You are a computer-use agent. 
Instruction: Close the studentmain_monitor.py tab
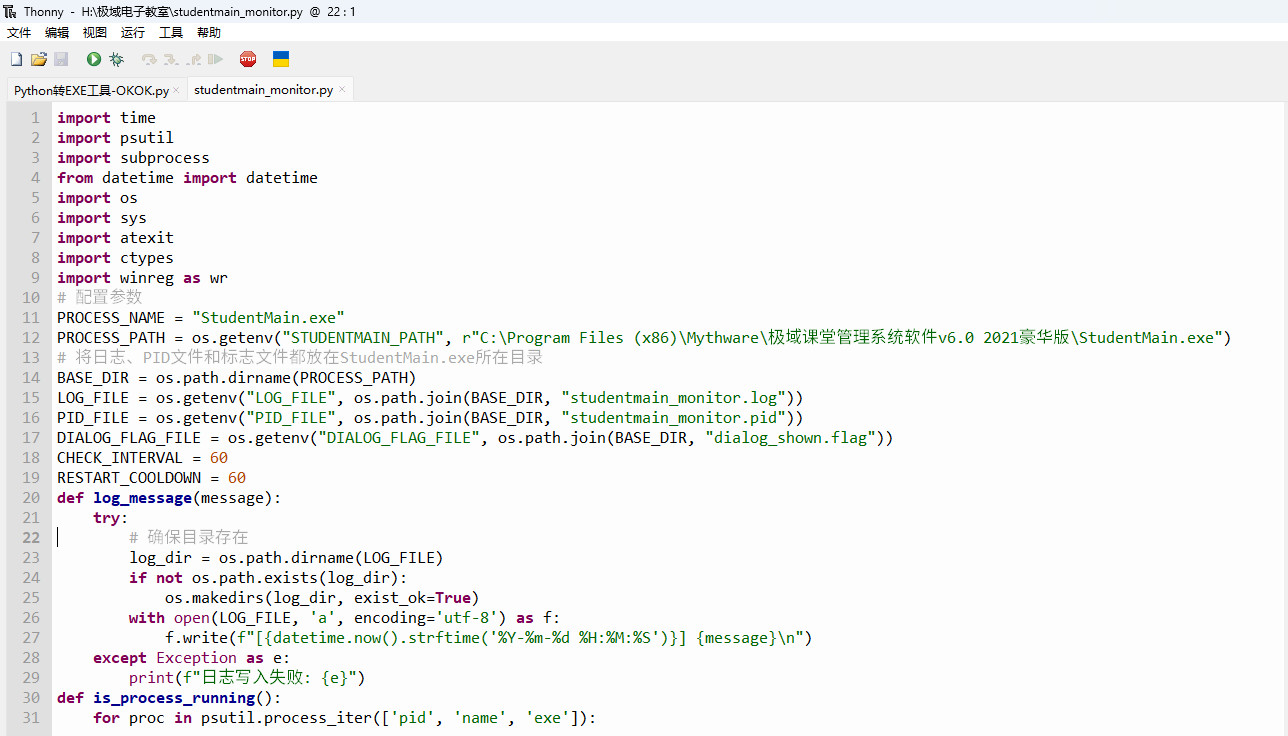[x=342, y=90]
